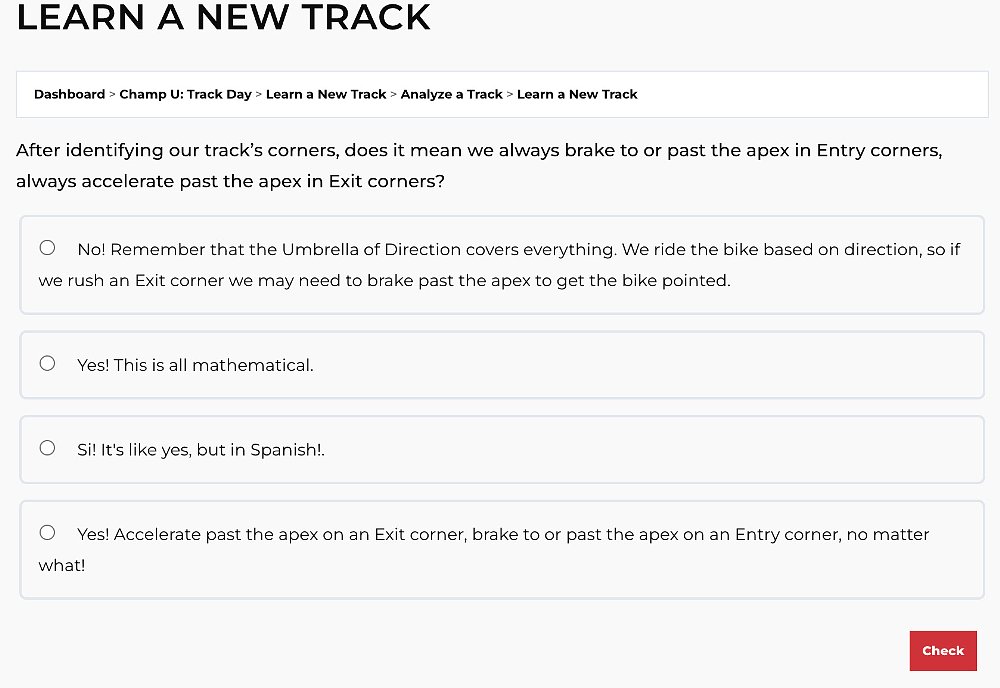Image resolution: width=1000 pixels, height=688 pixels.
Task: Open the Champ U: Track Day breadcrumb link
Action: tap(185, 94)
